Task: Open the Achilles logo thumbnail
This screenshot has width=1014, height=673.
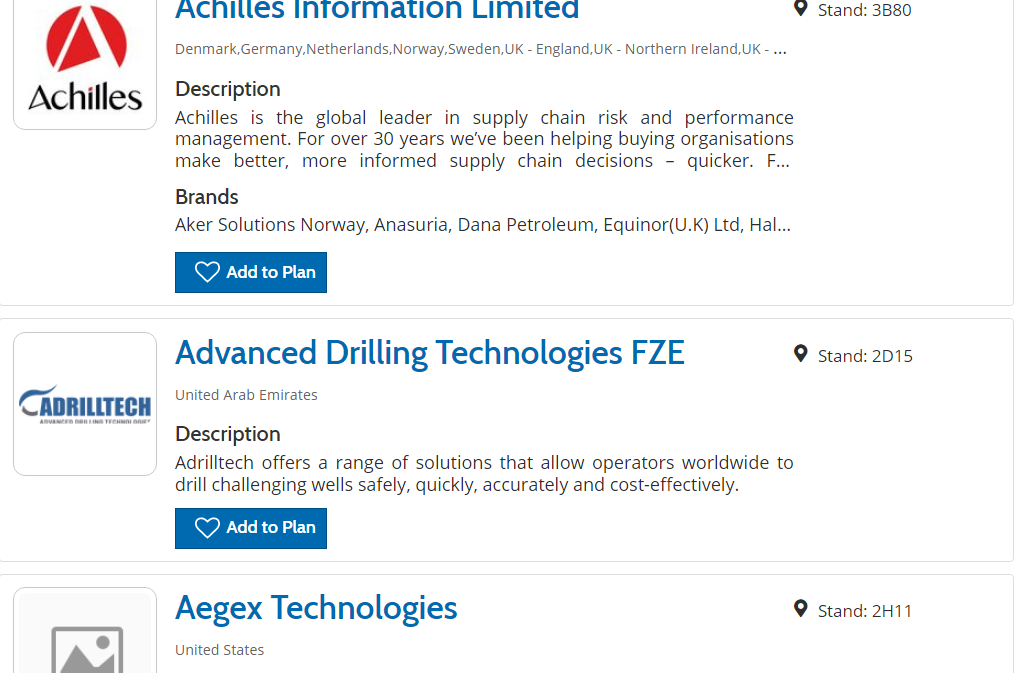Action: click(x=85, y=62)
